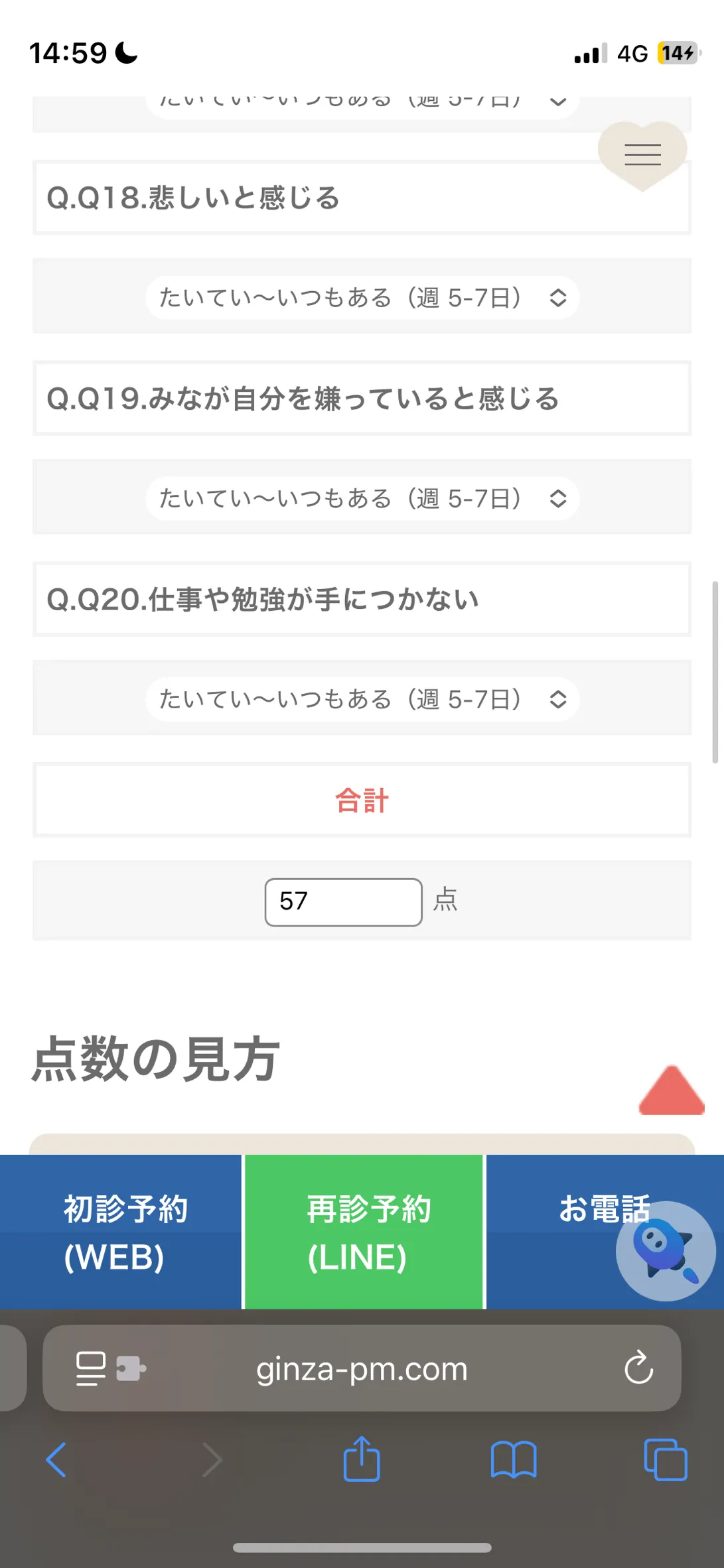
Task: Go back with Safari's back arrow
Action: [x=56, y=1459]
